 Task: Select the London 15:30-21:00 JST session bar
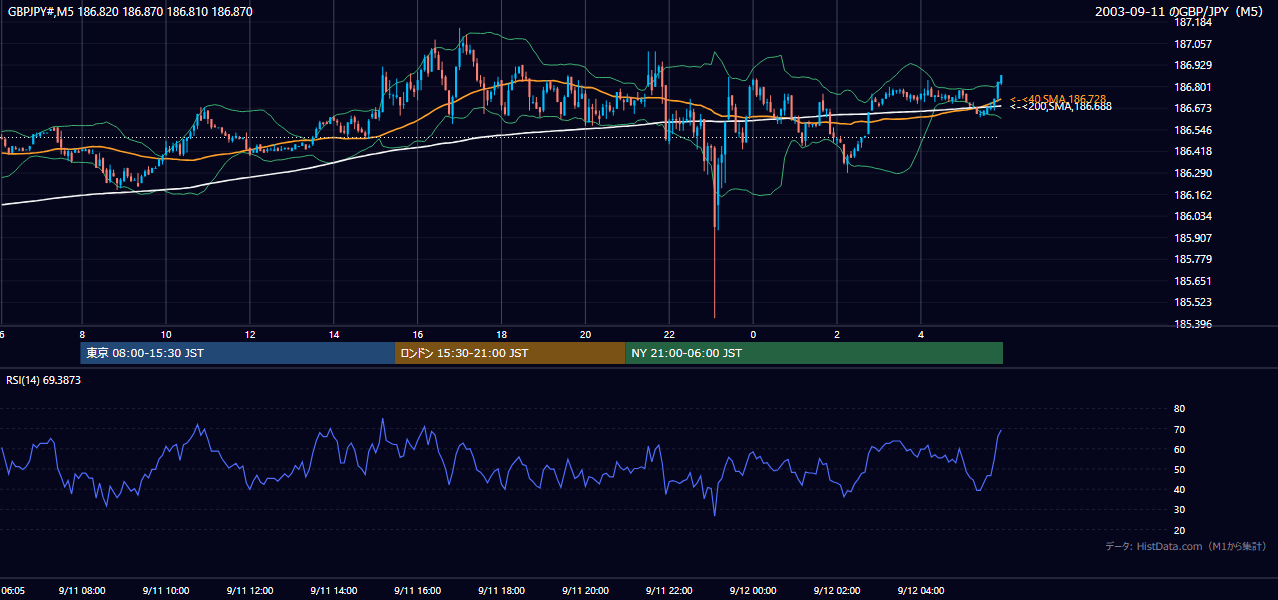pyautogui.click(x=510, y=353)
